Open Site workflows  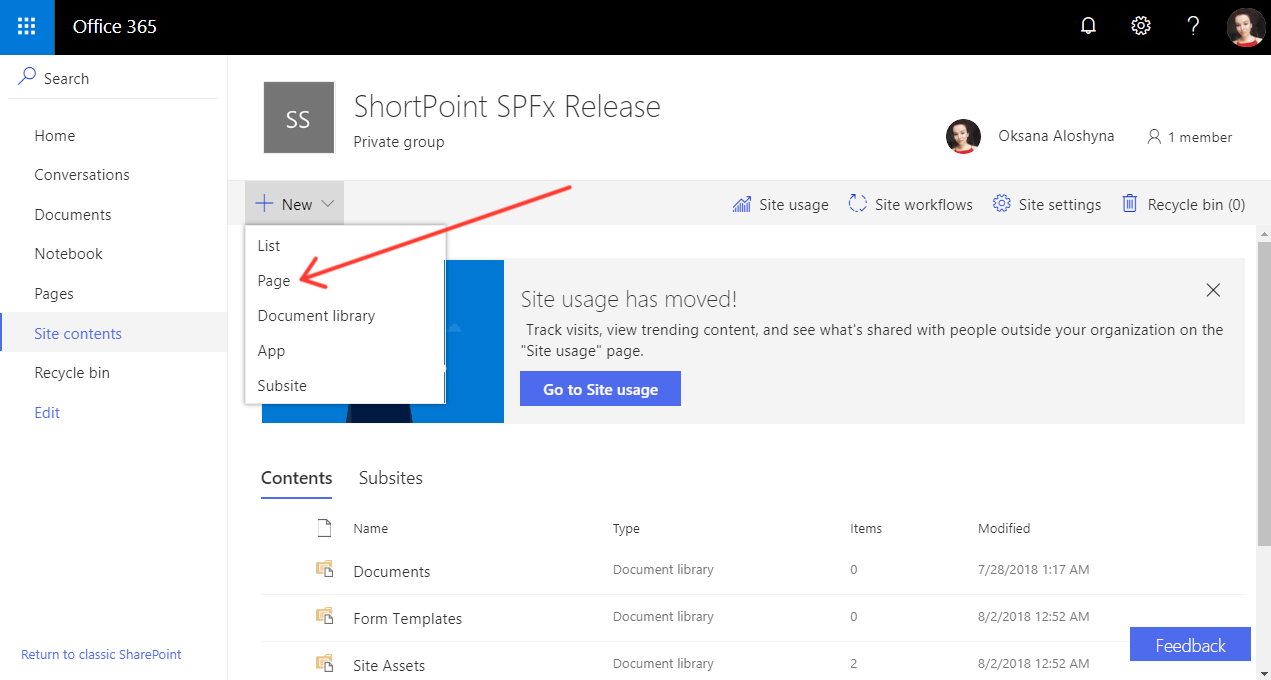pyautogui.click(x=909, y=204)
